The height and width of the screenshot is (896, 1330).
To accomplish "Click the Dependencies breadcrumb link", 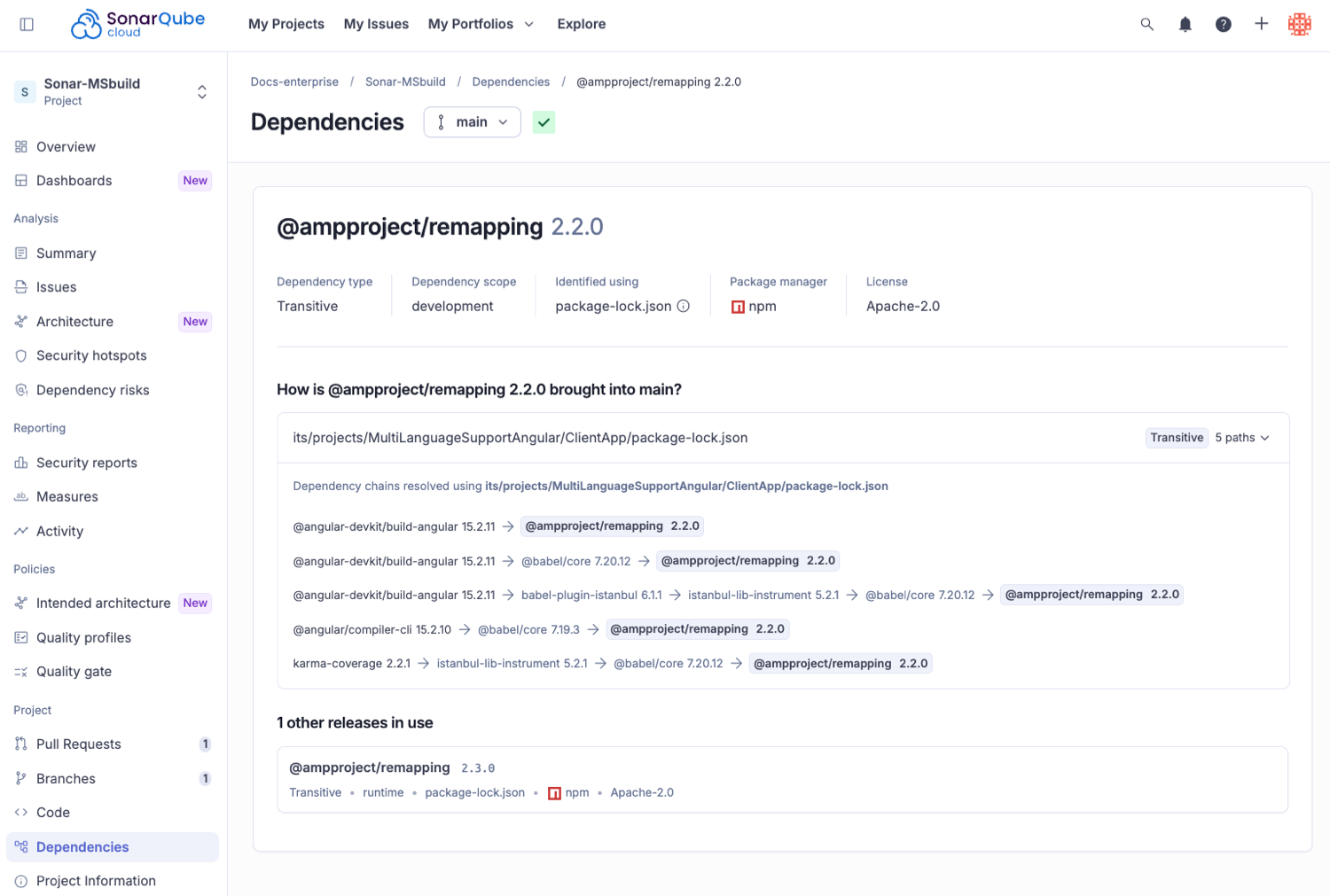I will point(511,82).
